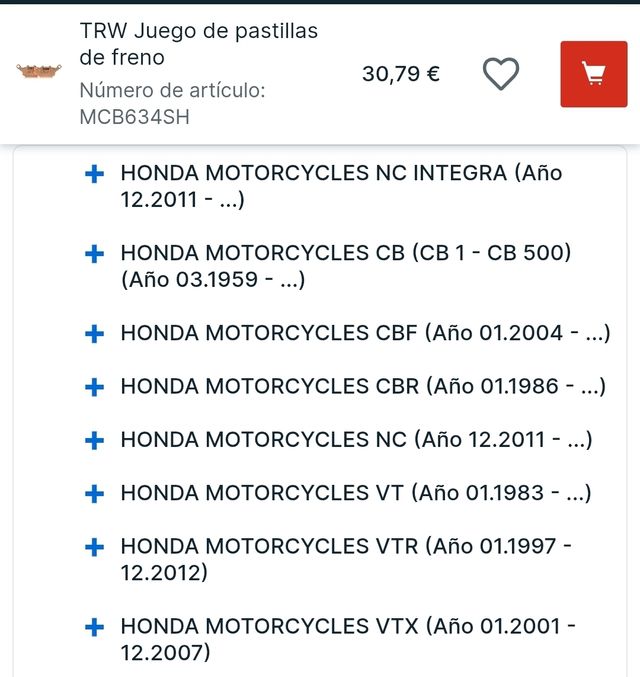The width and height of the screenshot is (640, 677).
Task: Save product to wishlist with heart icon
Action: (501, 73)
